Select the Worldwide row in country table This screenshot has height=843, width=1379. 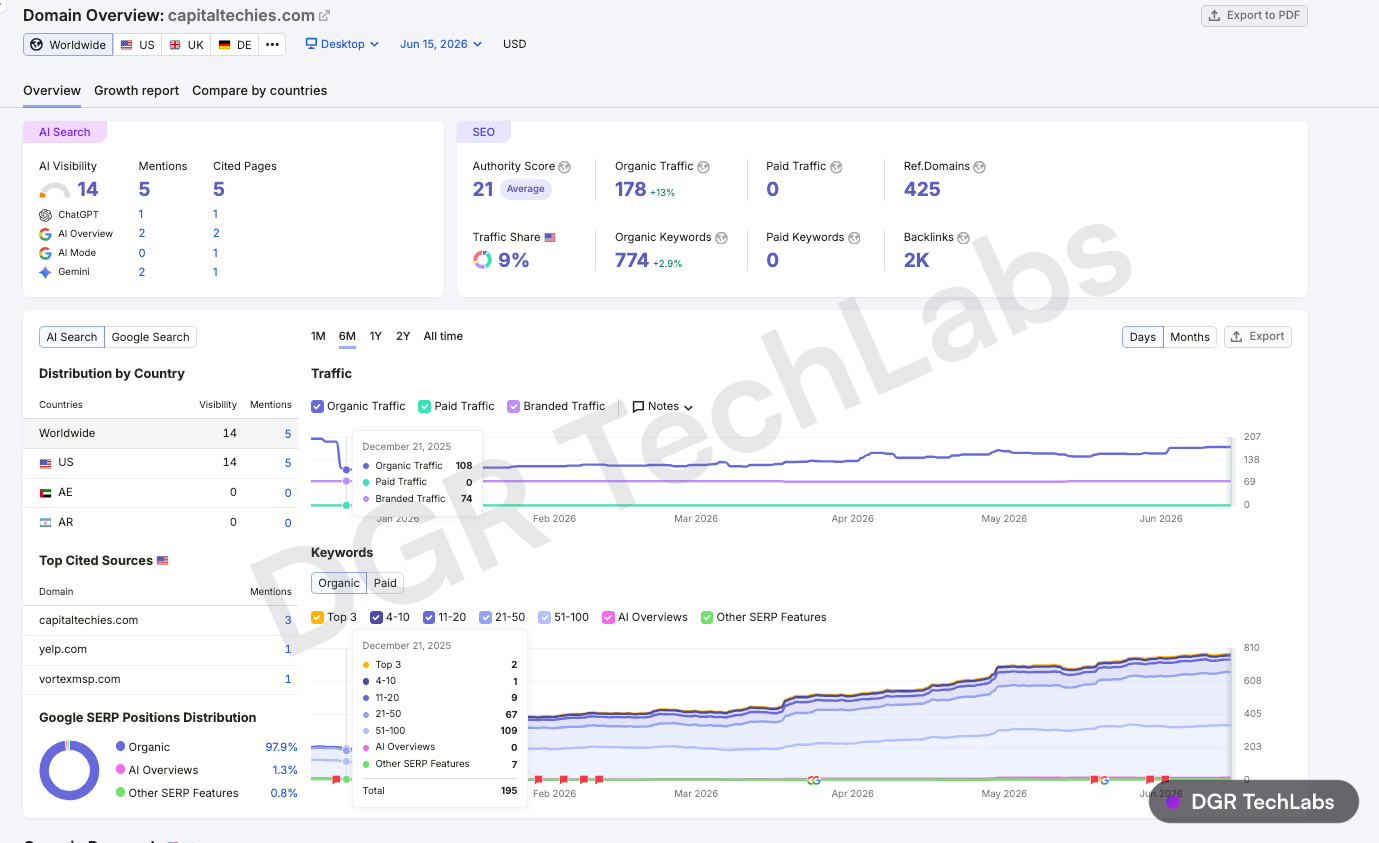tap(160, 434)
